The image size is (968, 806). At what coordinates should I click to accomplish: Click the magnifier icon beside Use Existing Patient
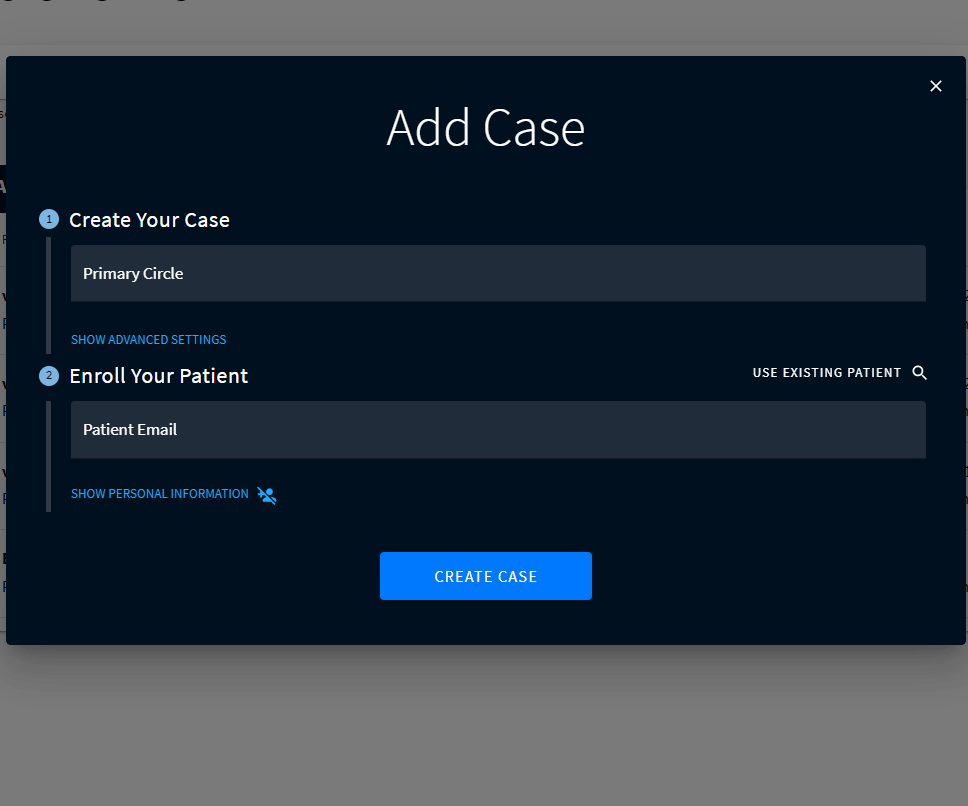920,373
